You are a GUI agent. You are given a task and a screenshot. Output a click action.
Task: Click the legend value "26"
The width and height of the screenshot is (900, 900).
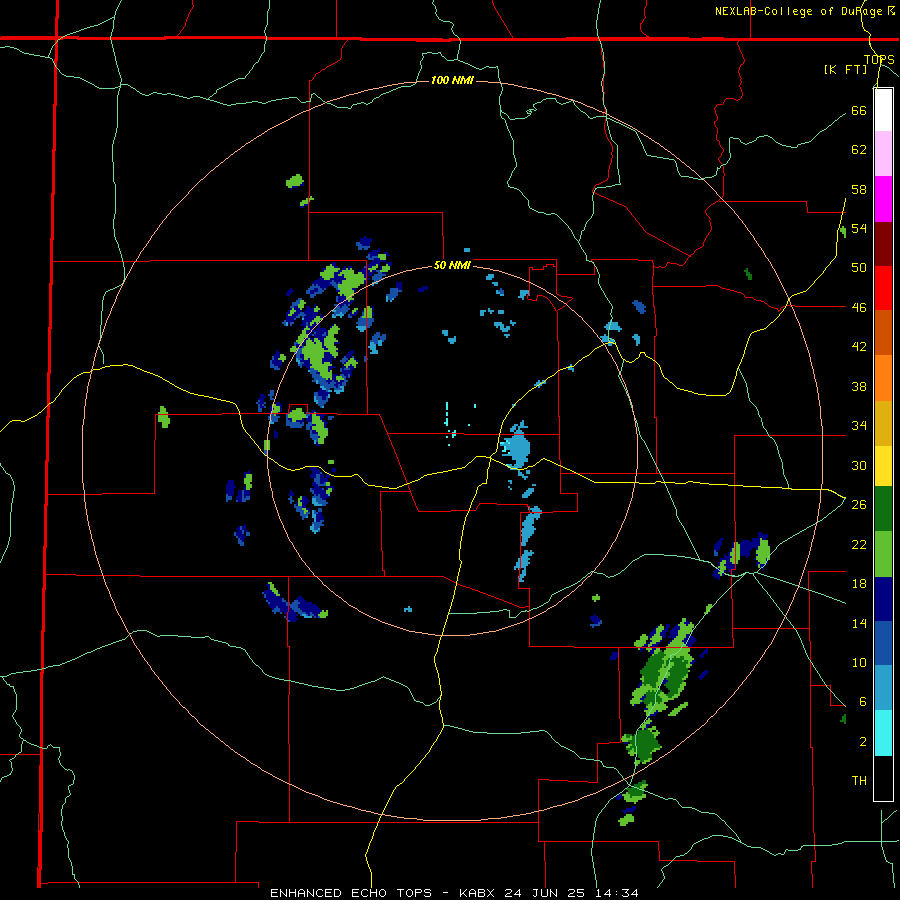[x=859, y=505]
